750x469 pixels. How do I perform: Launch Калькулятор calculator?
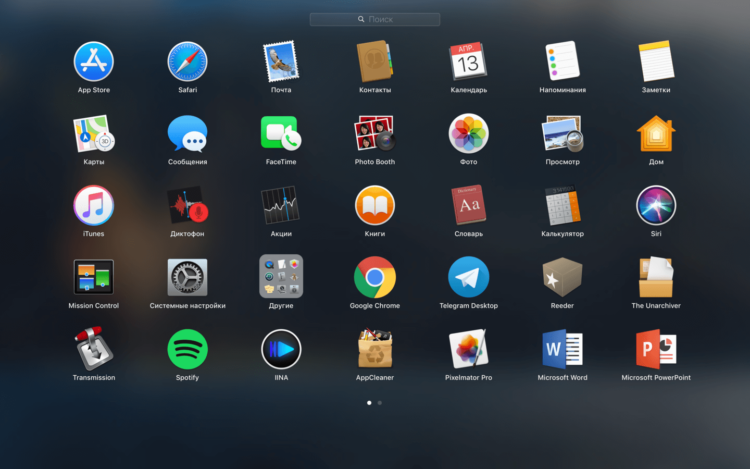[x=562, y=206]
